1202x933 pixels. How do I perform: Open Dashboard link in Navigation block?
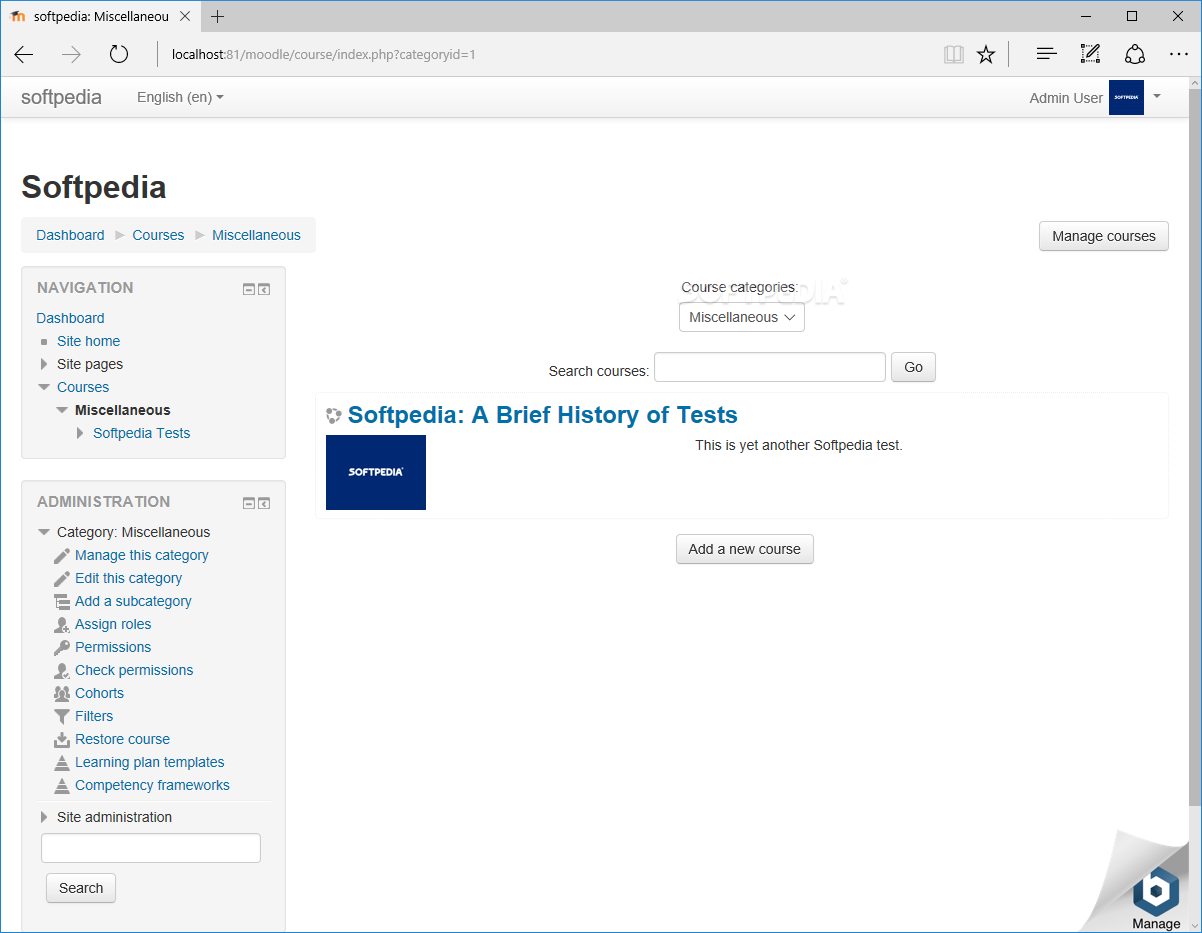tap(70, 318)
